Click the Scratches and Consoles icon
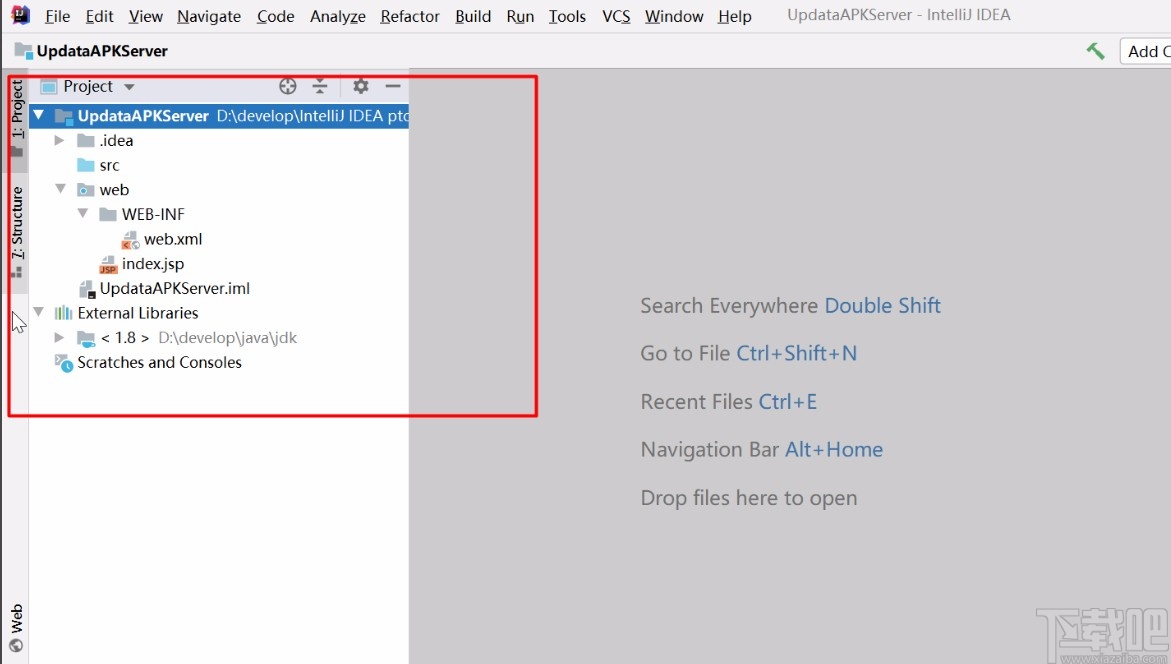Screen dimensions: 1171x664 coord(62,362)
